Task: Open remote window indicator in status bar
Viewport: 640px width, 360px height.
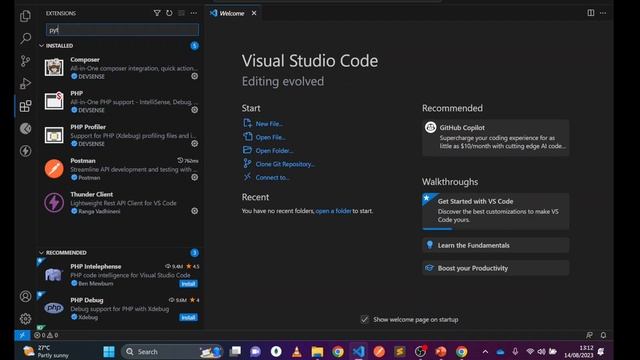Action: 22,335
